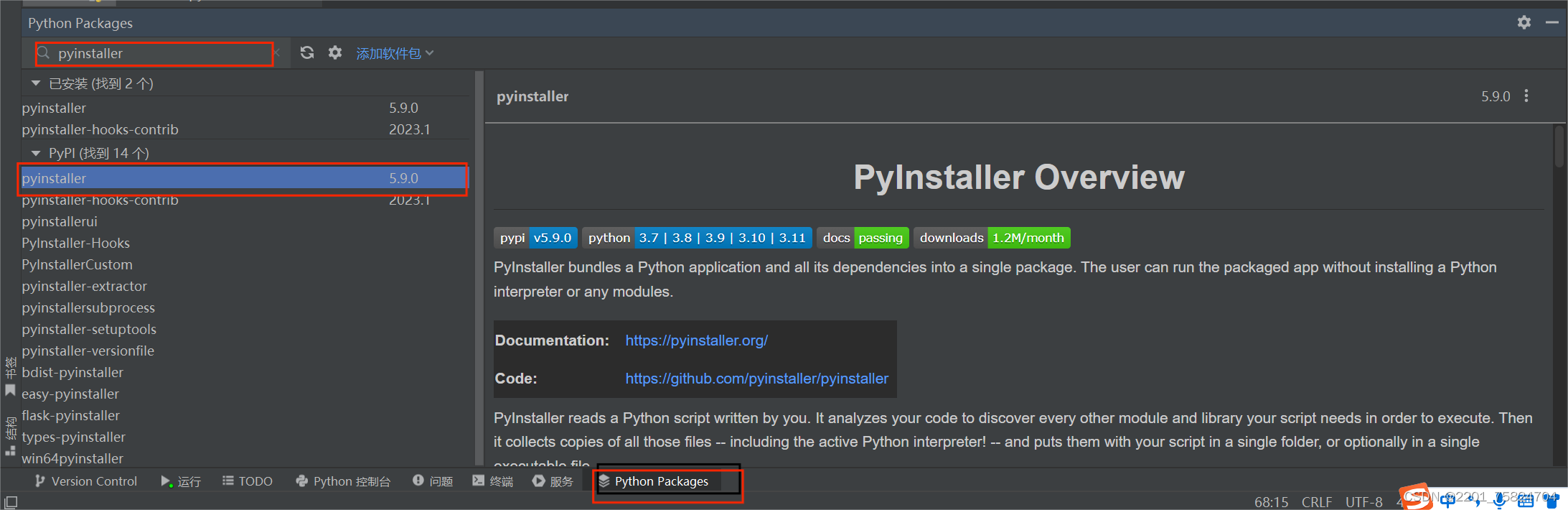Image resolution: width=1568 pixels, height=510 pixels.
Task: Click the Problems exclamation icon
Action: pos(418,481)
